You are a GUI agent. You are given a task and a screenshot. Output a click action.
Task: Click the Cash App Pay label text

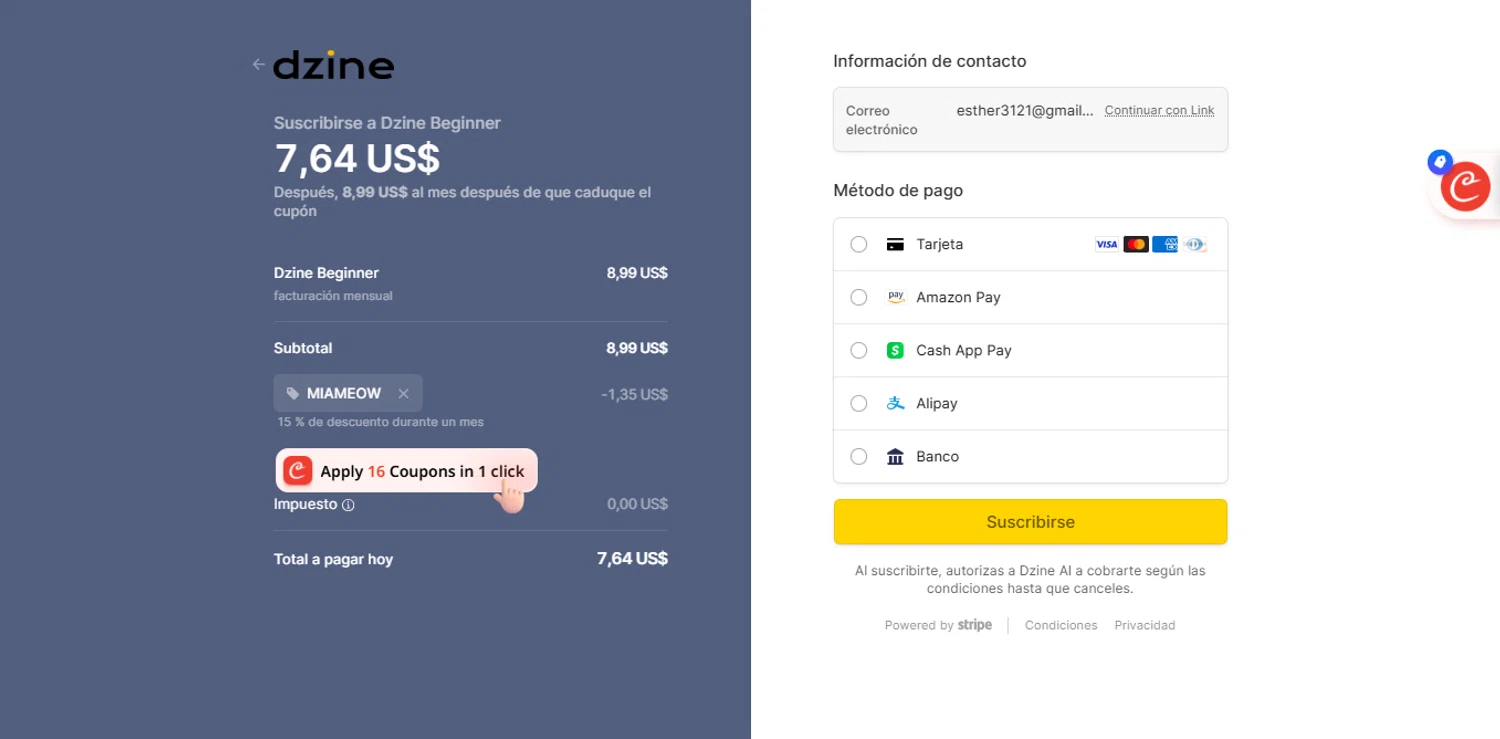964,350
